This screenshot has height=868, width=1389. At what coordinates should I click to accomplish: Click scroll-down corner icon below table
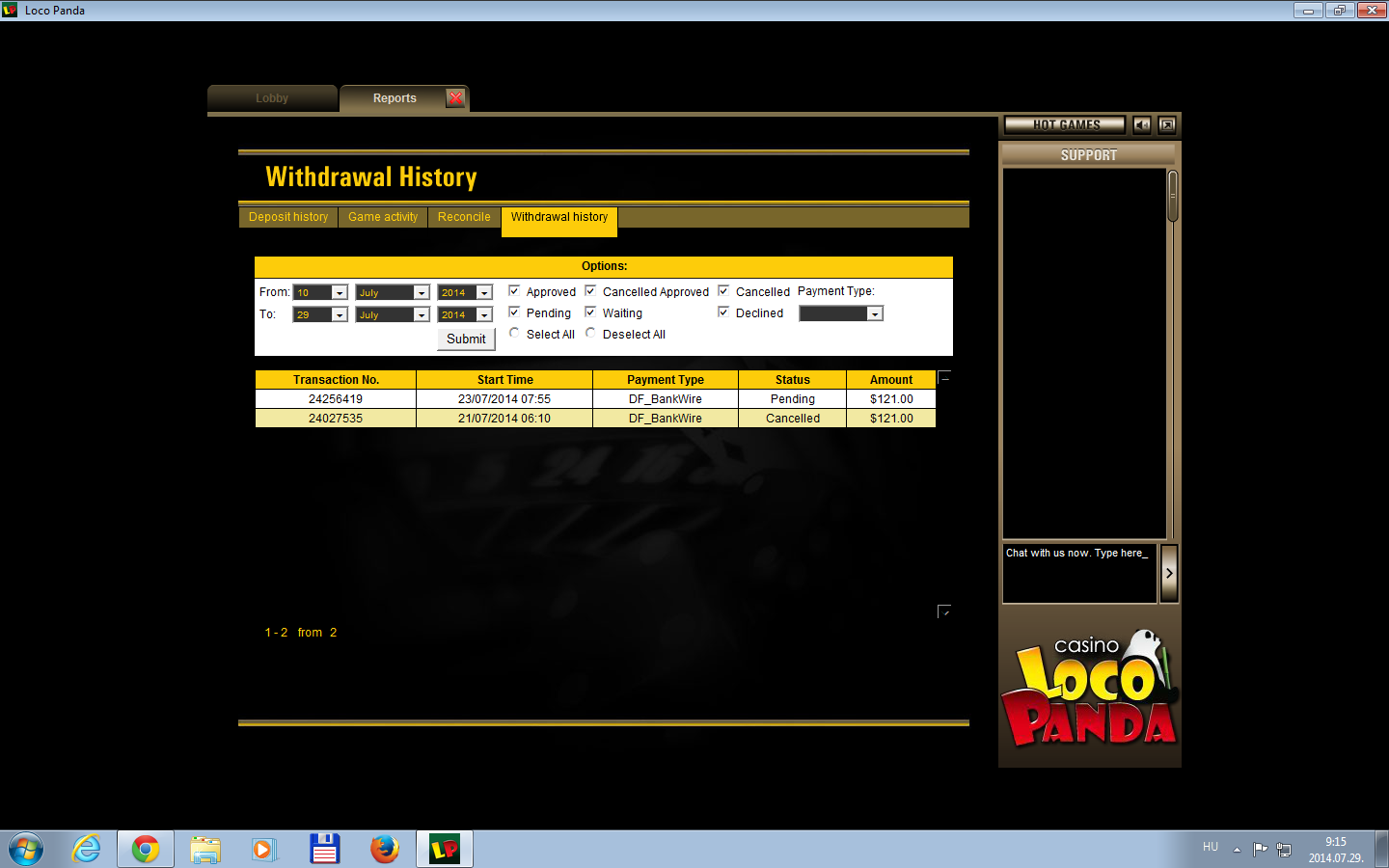pos(944,611)
